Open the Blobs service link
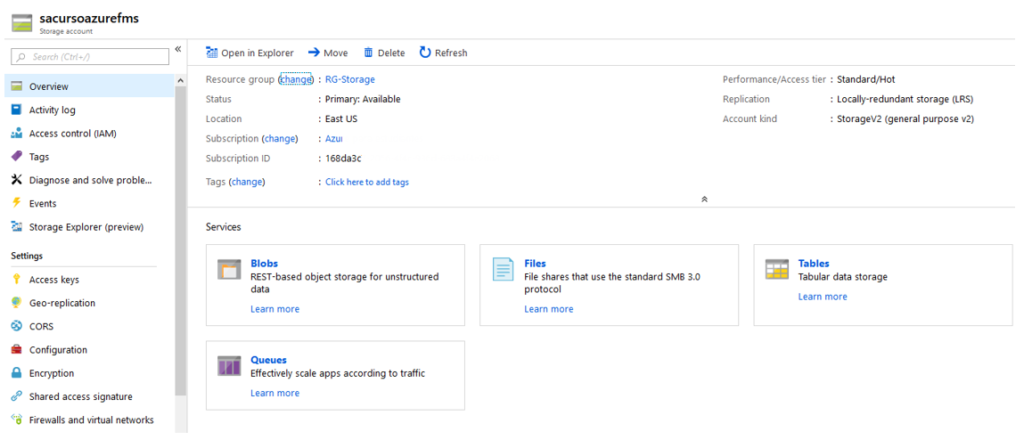This screenshot has height=448, width=1024. (x=264, y=263)
